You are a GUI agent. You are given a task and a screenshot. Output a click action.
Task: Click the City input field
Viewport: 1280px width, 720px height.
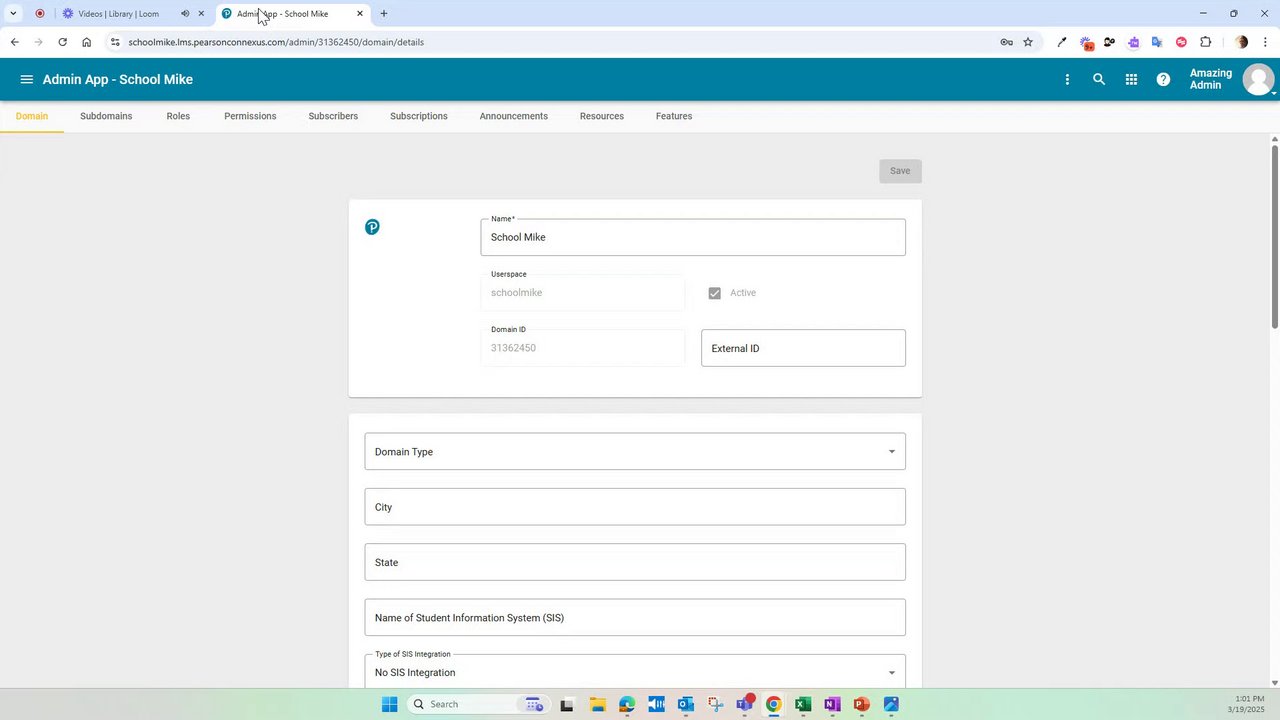pos(635,507)
